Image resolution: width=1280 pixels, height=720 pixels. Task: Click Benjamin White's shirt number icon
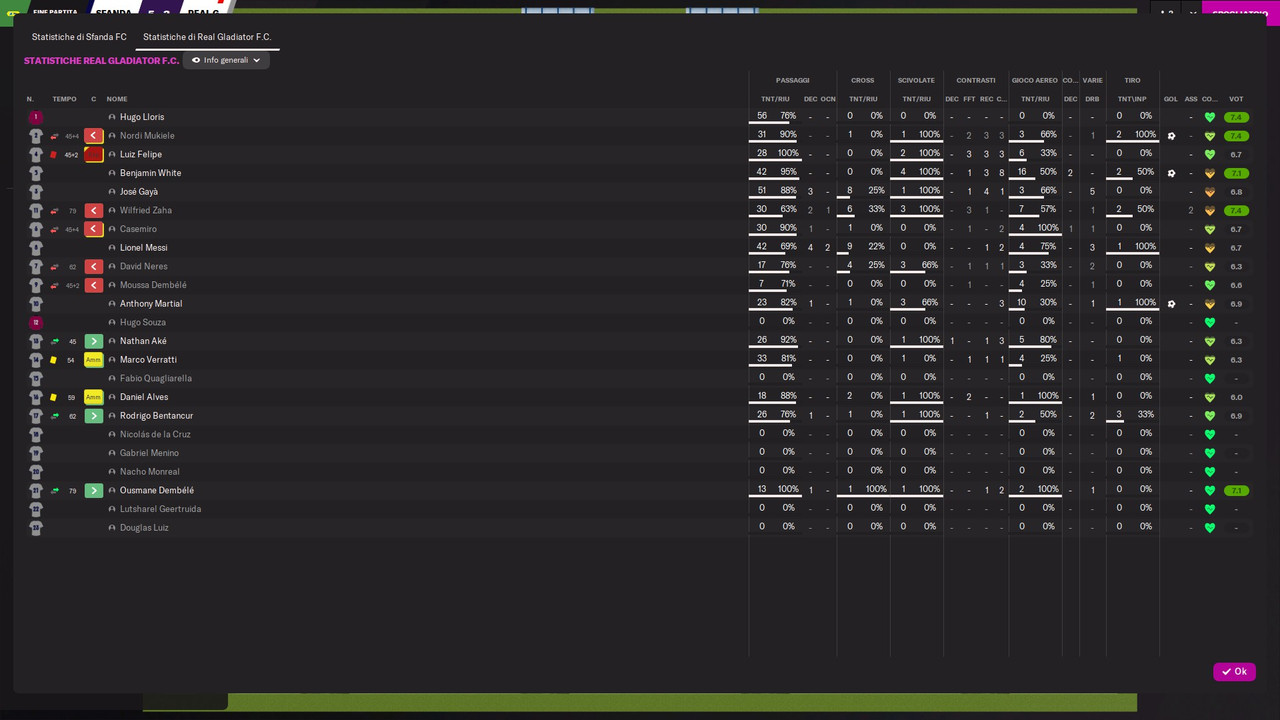click(x=36, y=173)
